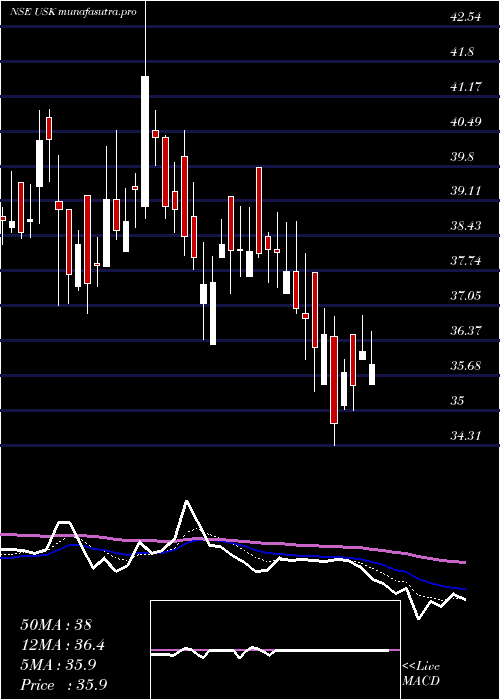Select the 37.05 price axis label
This screenshot has width=500, height=700.
point(466,296)
